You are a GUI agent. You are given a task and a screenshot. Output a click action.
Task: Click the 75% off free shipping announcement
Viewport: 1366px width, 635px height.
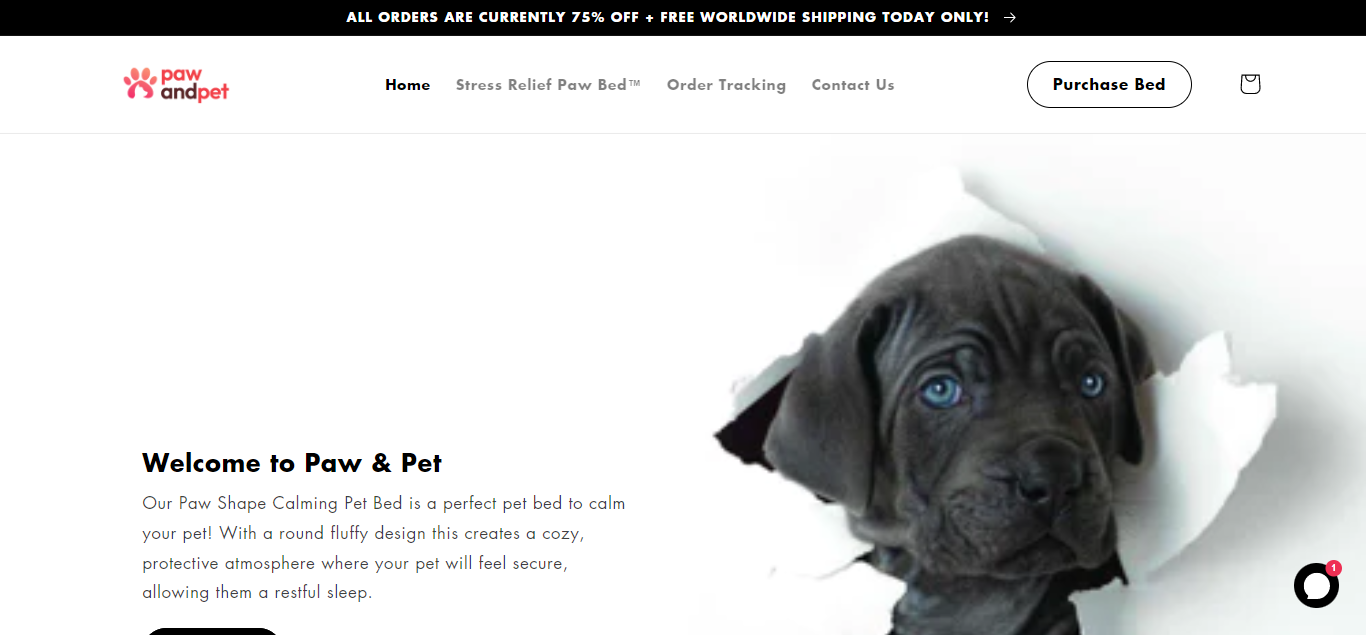coord(668,17)
